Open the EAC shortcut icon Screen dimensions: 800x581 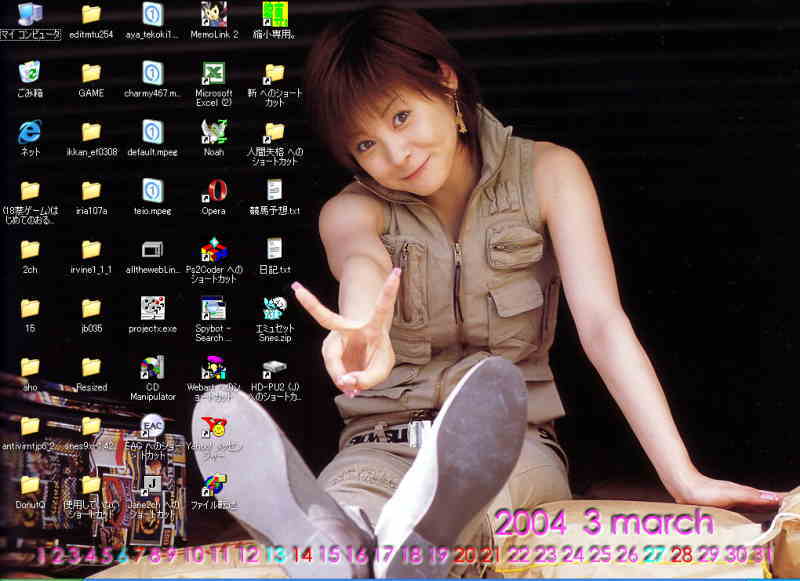[x=152, y=426]
